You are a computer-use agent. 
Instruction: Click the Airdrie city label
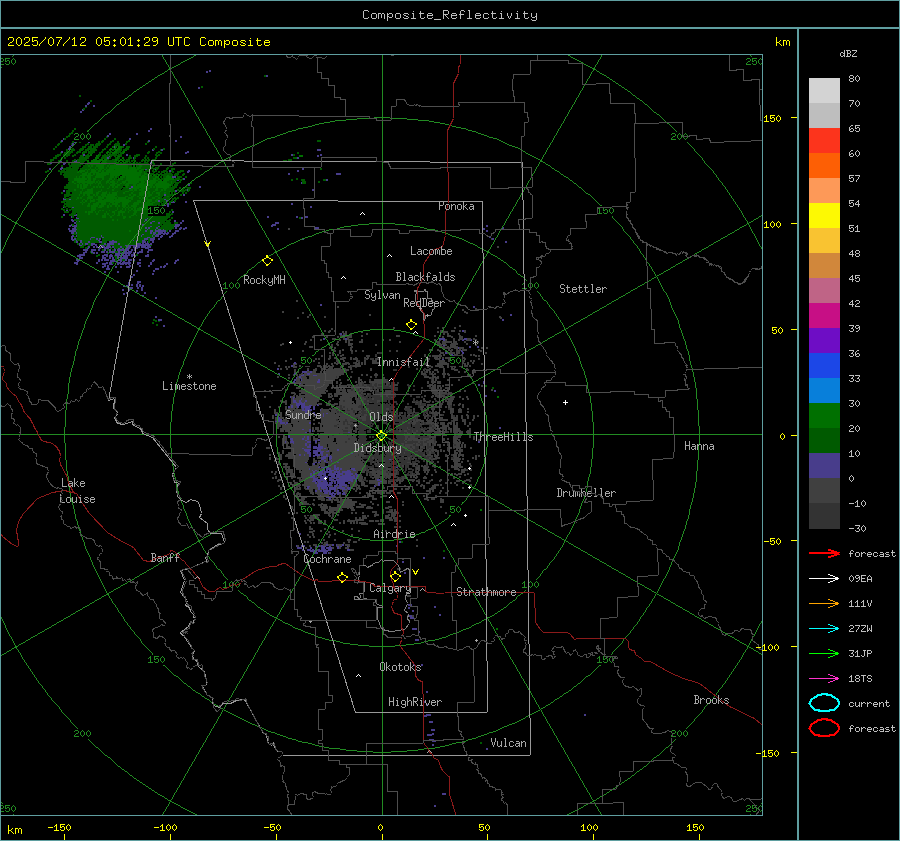point(394,534)
